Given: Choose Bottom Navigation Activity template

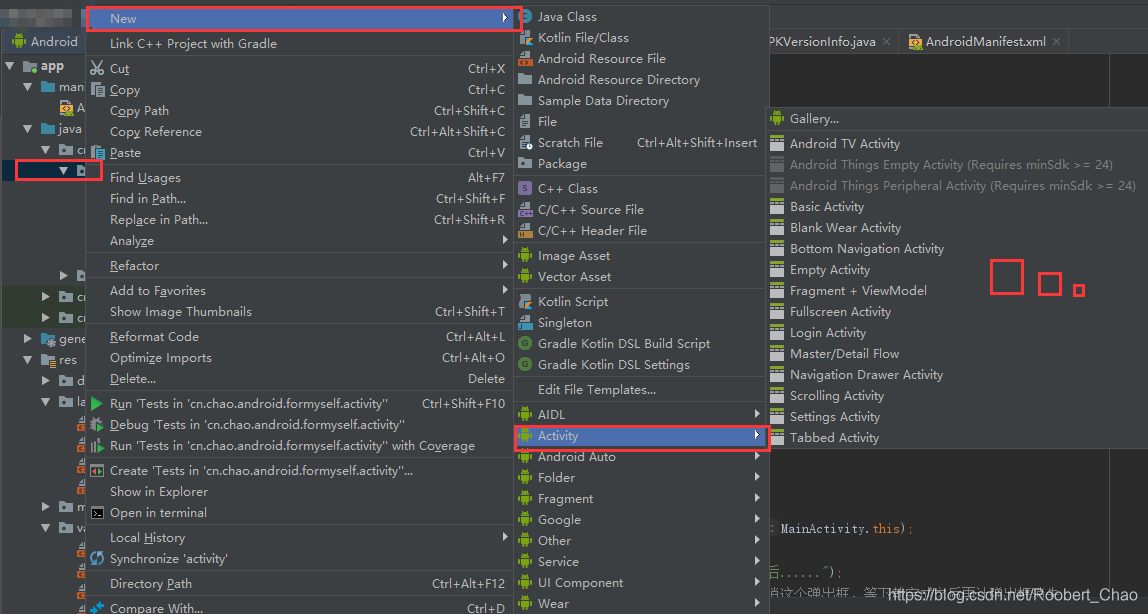Looking at the screenshot, I should [867, 249].
